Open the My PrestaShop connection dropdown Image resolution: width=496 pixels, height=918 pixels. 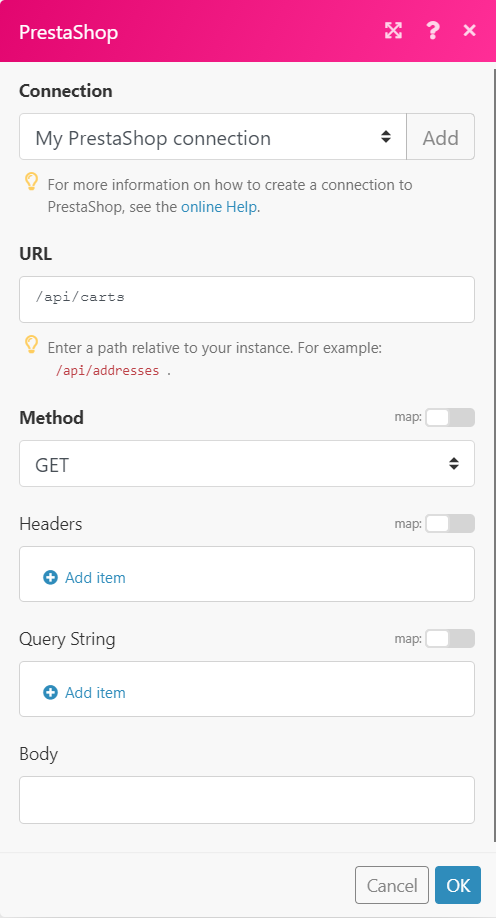coord(213,137)
